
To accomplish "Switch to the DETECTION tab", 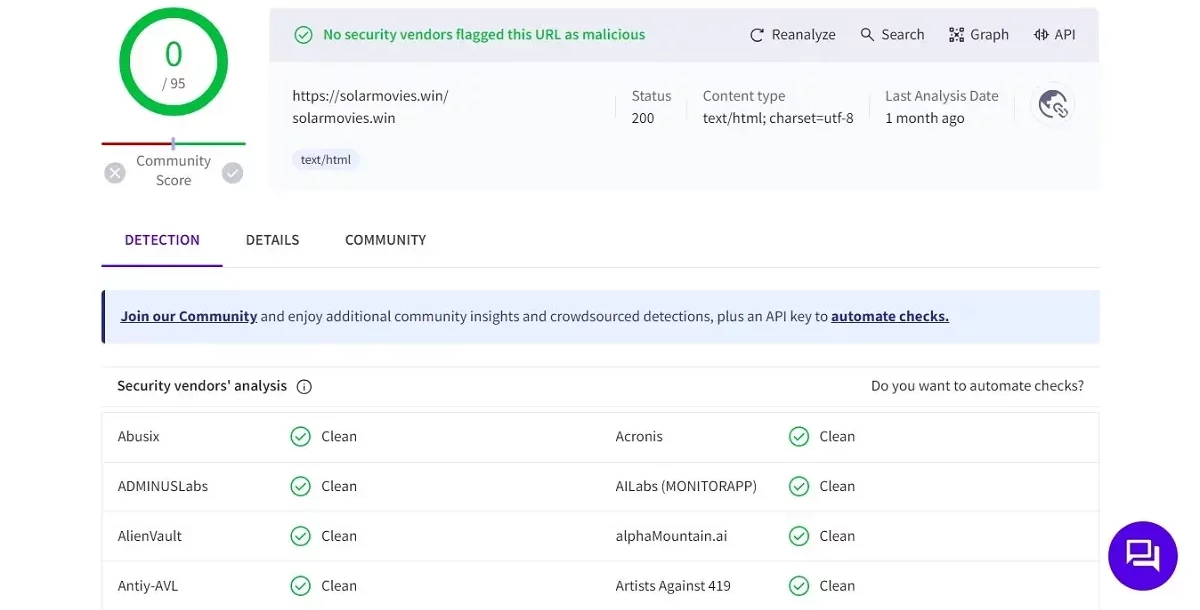I will click(x=162, y=240).
